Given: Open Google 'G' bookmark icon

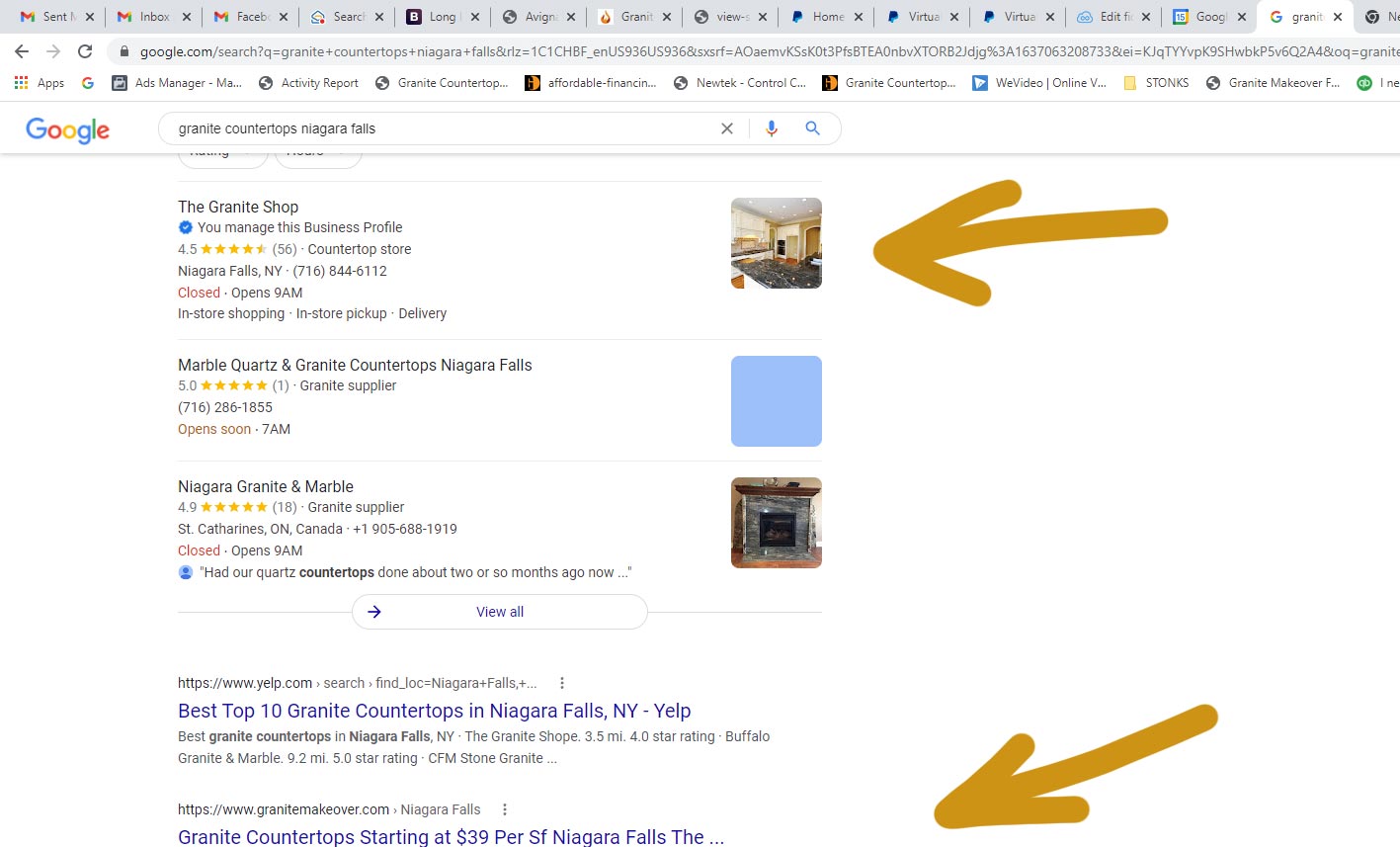Looking at the screenshot, I should pos(88,83).
